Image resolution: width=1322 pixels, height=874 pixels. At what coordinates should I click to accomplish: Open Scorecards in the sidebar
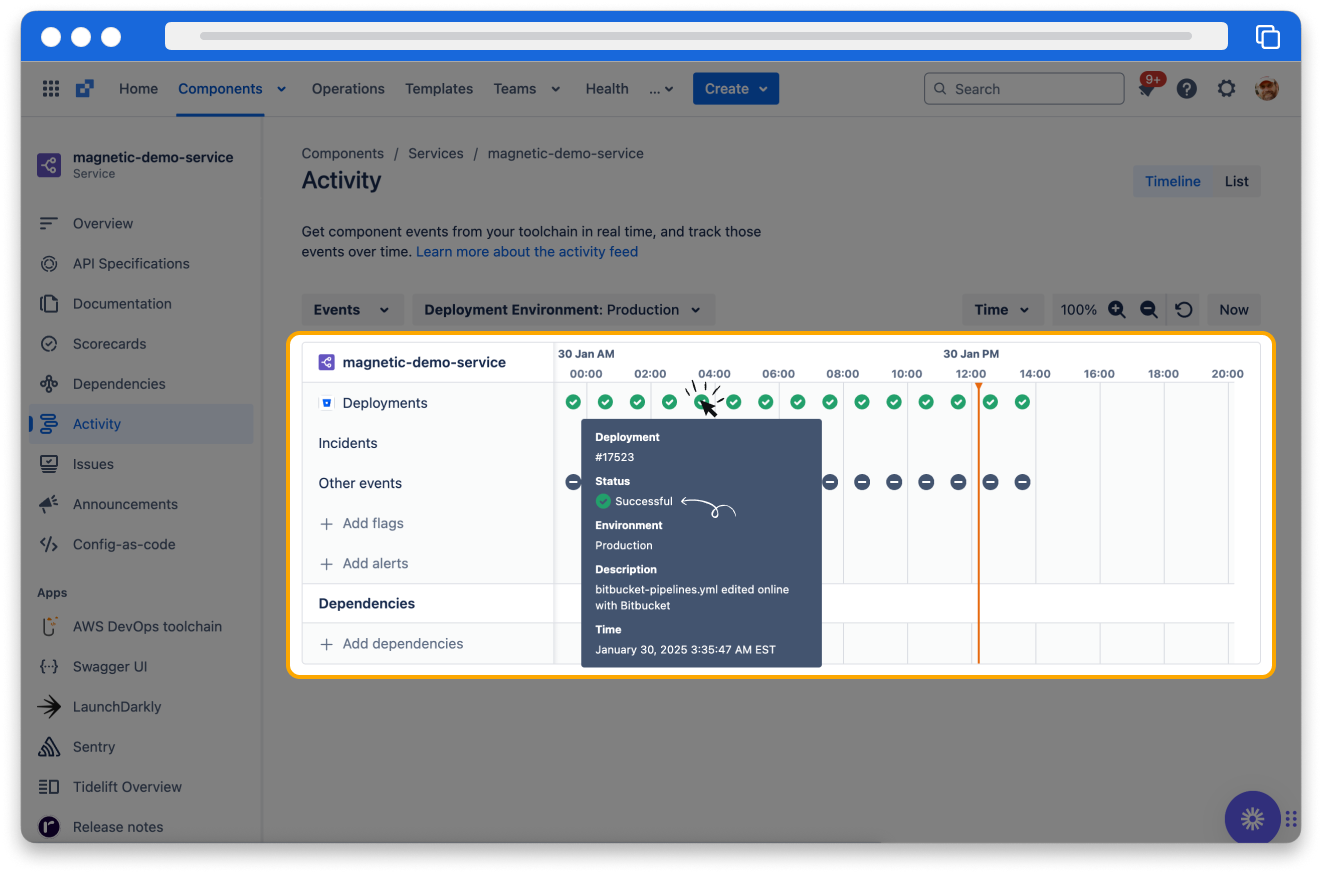[141, 344]
